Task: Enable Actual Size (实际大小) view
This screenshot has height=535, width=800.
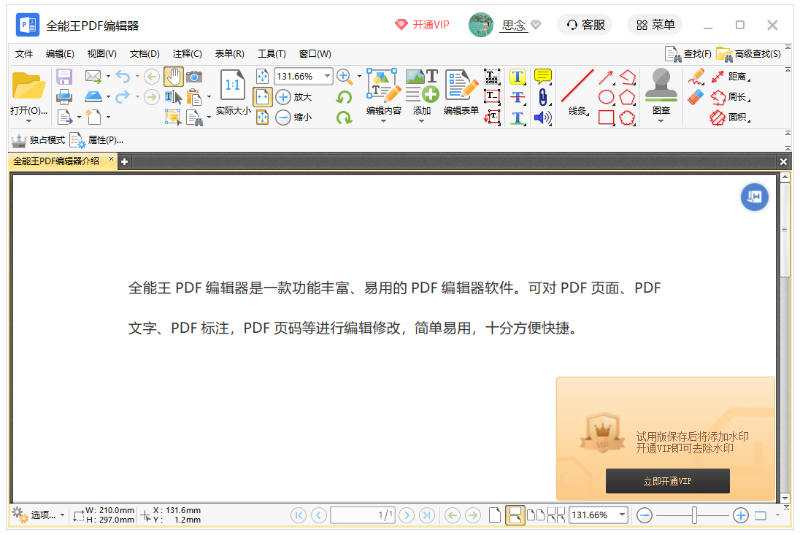Action: [232, 91]
